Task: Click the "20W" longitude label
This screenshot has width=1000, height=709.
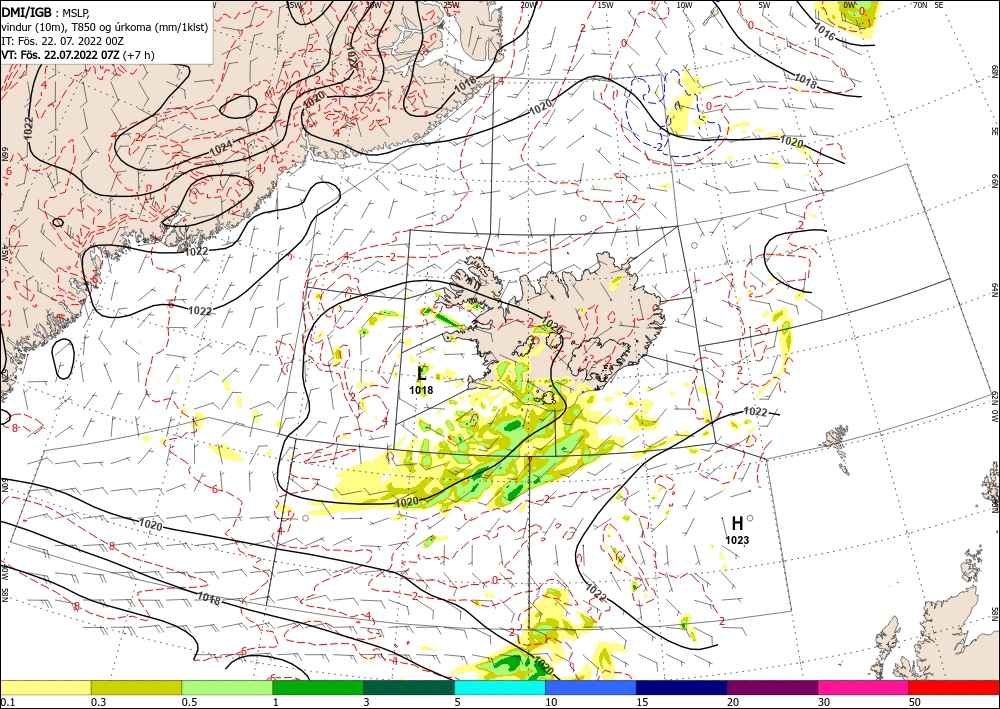Action: coord(528,5)
